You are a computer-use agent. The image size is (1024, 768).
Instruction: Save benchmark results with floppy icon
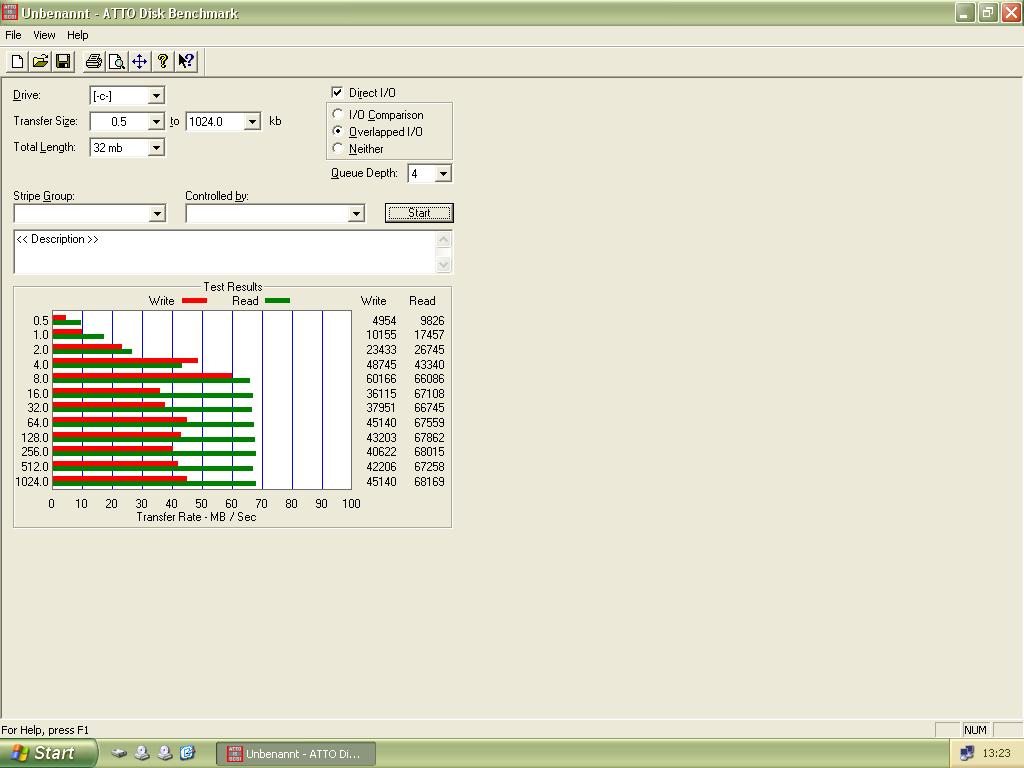pyautogui.click(x=63, y=61)
